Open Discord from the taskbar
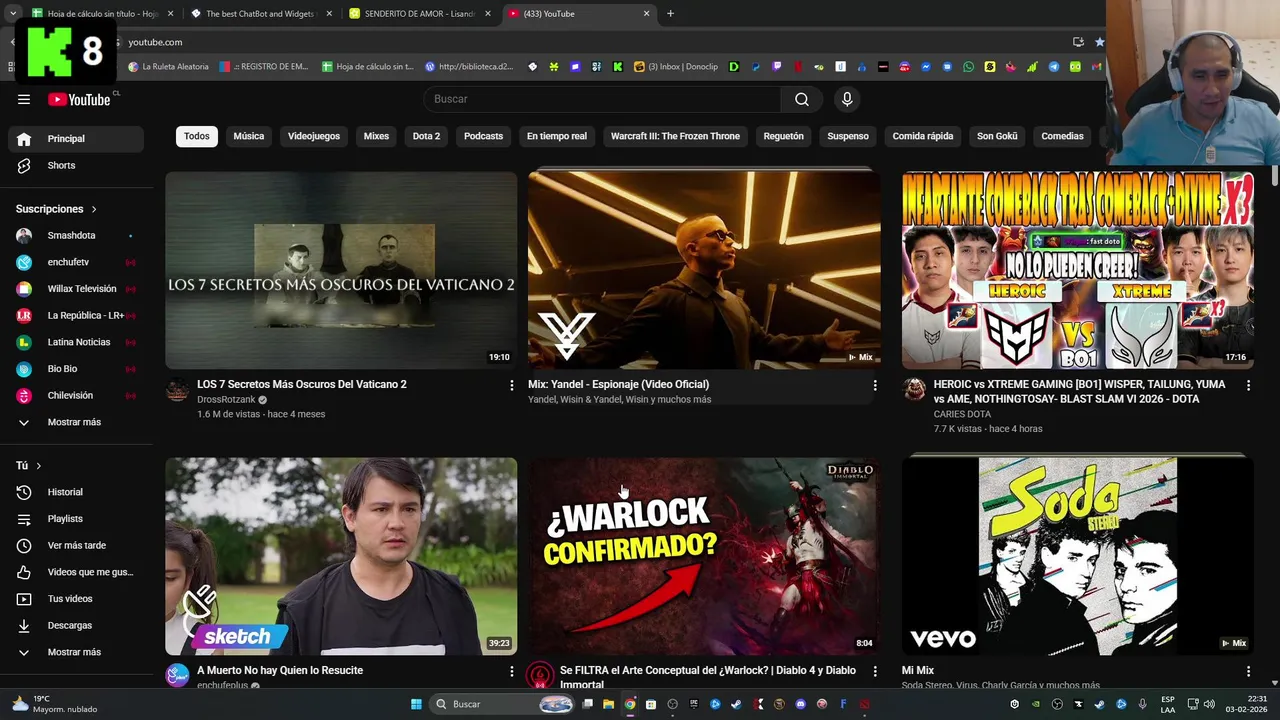 [x=800, y=704]
